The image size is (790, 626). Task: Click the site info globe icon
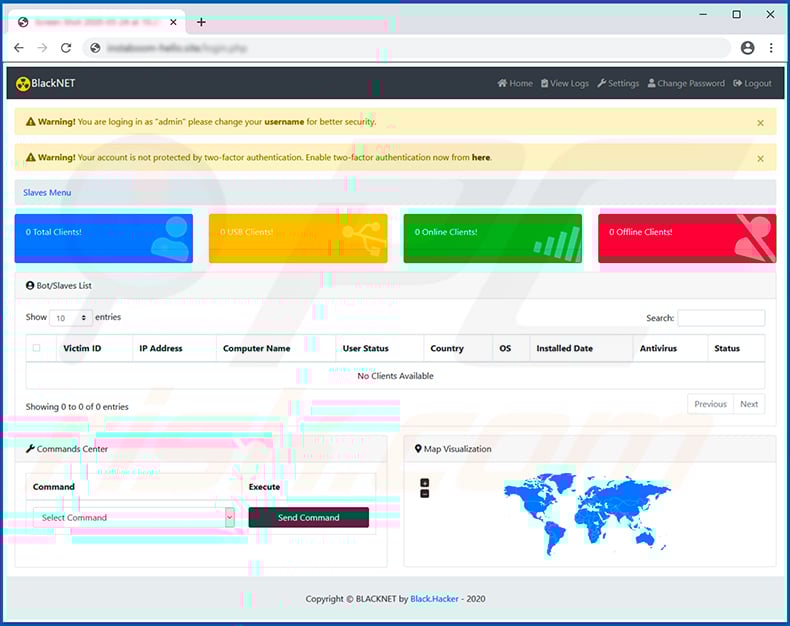95,48
